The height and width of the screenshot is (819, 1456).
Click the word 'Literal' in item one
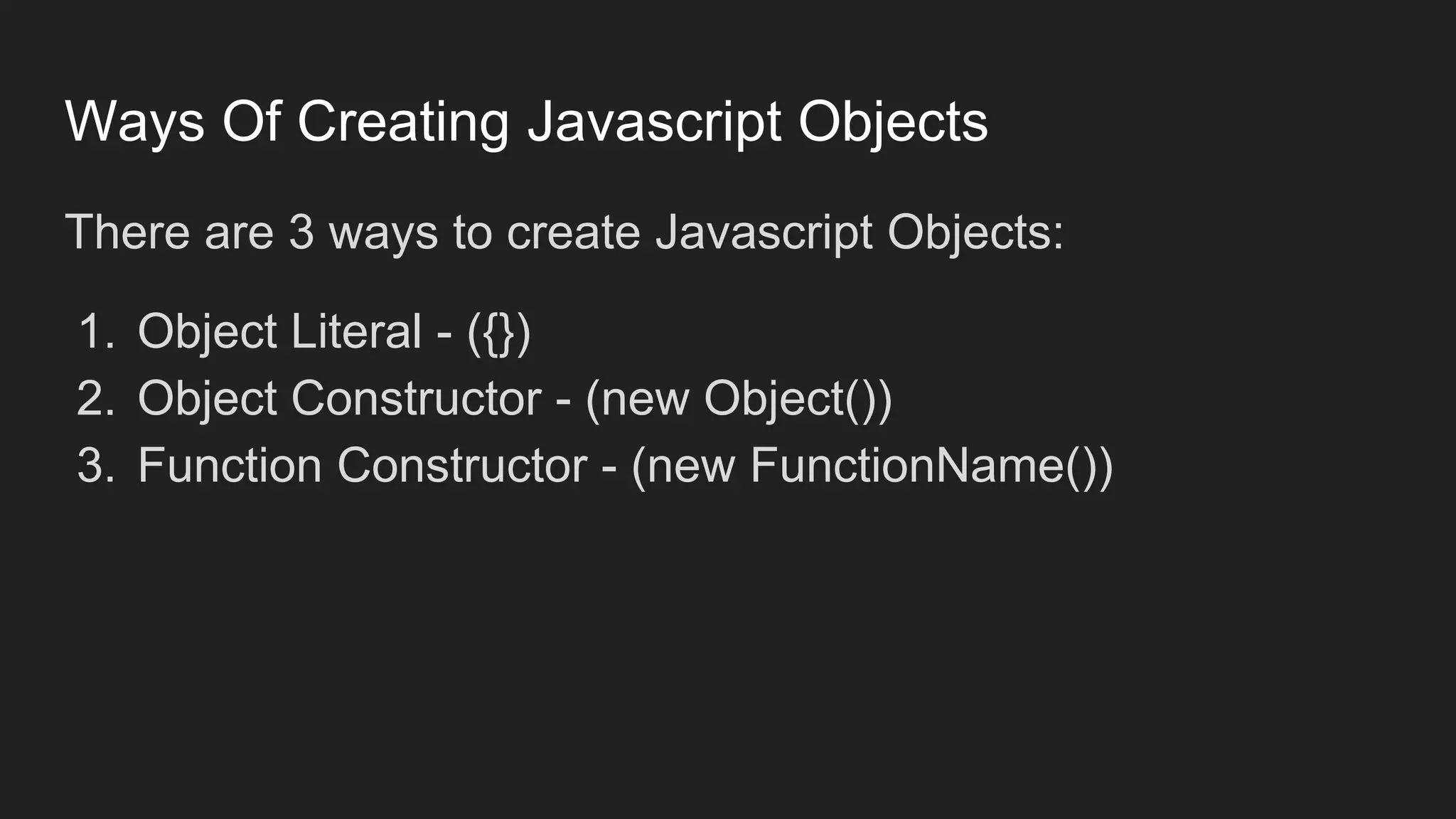coord(356,331)
